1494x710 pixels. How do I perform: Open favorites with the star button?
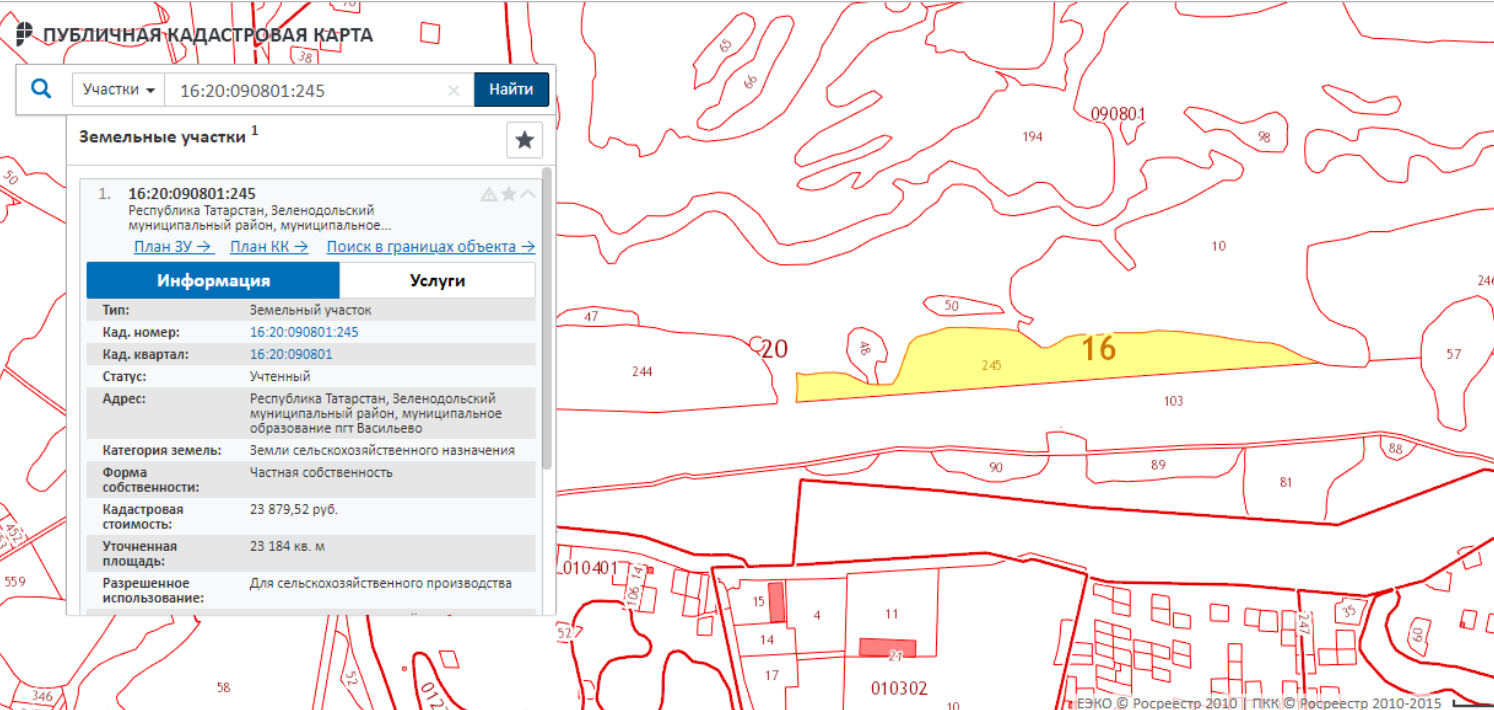pos(524,141)
